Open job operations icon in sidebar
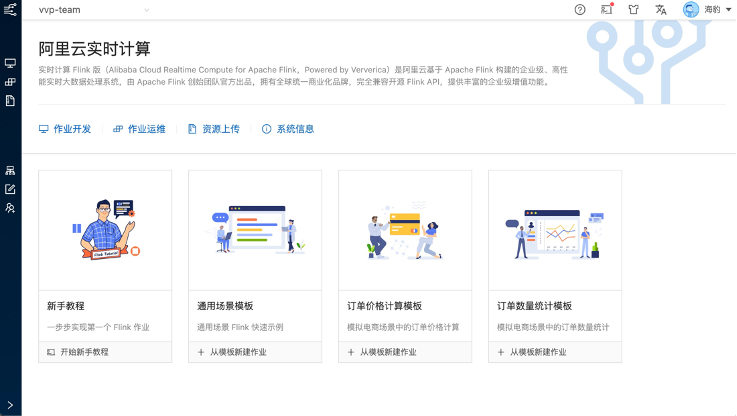The height and width of the screenshot is (416, 737). click(x=10, y=82)
